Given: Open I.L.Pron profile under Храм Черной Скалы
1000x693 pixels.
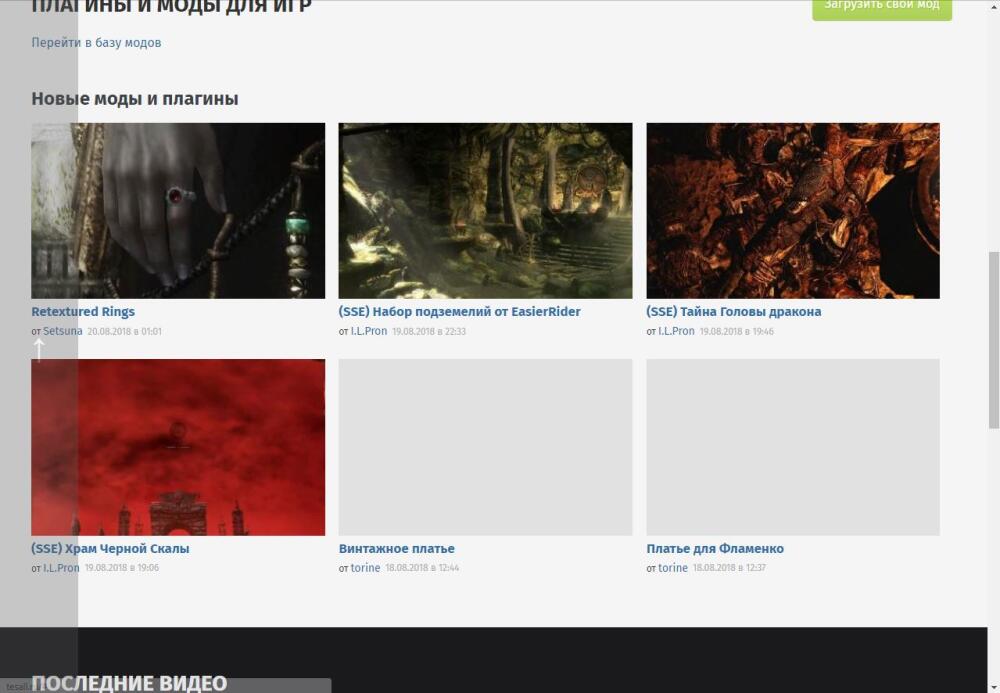Looking at the screenshot, I should pyautogui.click(x=61, y=567).
